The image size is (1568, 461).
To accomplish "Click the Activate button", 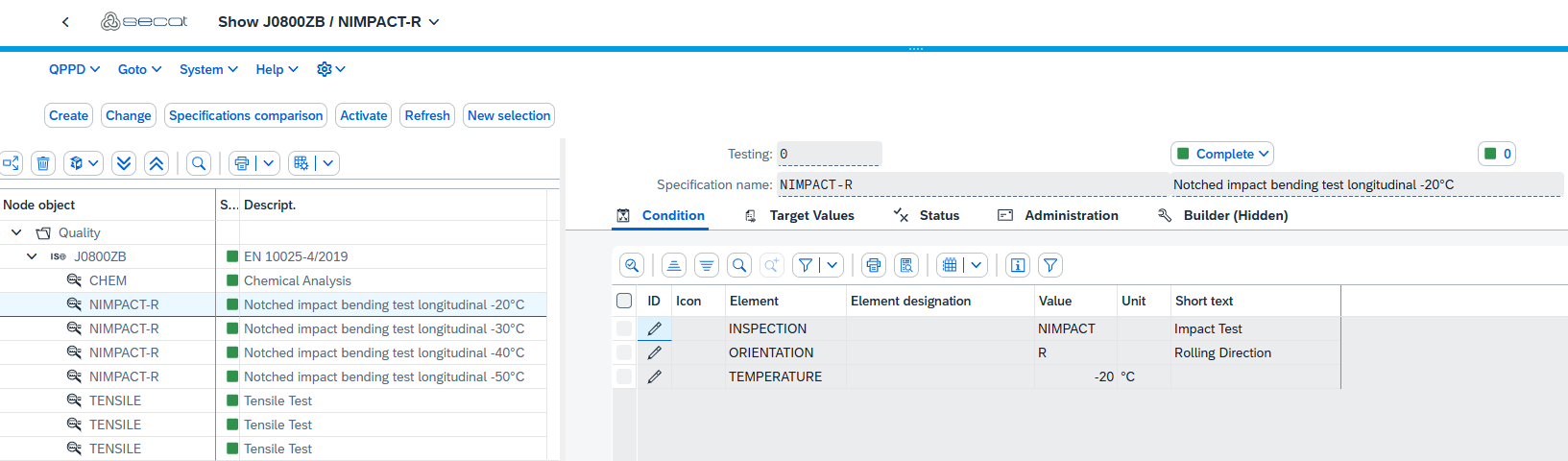I will [x=364, y=115].
